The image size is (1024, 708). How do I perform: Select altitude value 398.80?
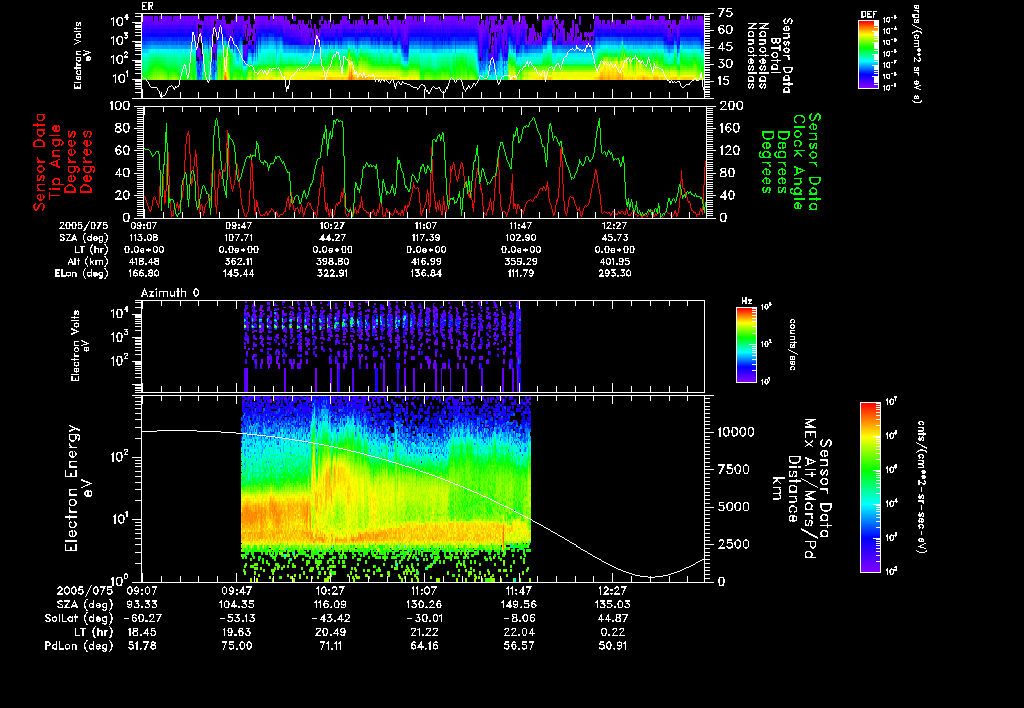(x=332, y=261)
